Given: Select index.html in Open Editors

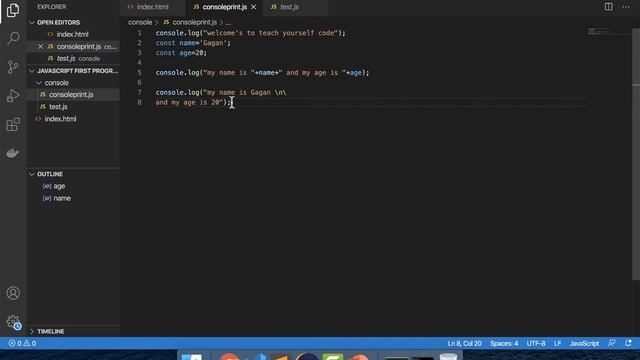Looking at the screenshot, I should 73,34.
